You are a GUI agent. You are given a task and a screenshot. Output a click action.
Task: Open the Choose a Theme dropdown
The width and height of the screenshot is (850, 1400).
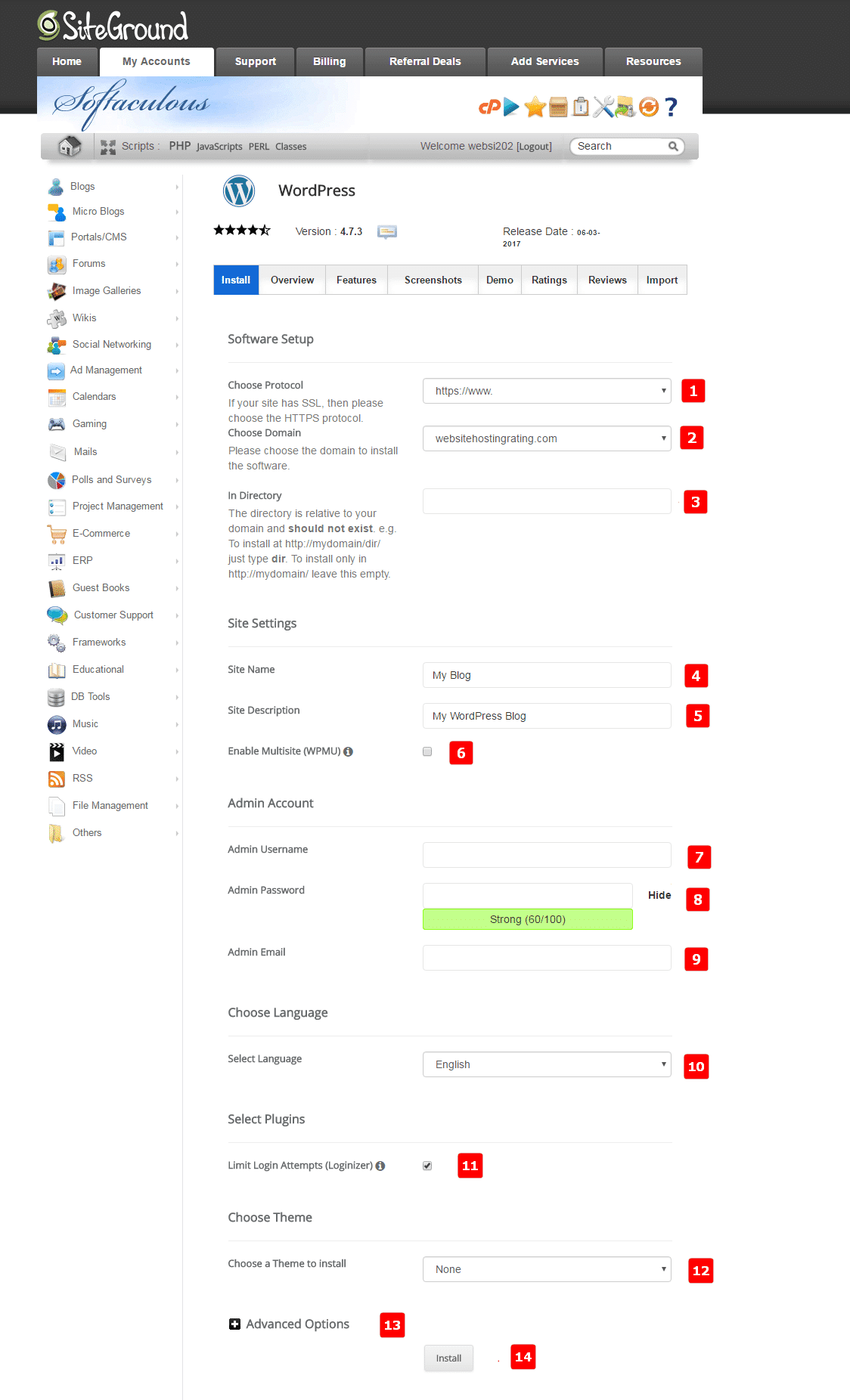pos(547,1269)
